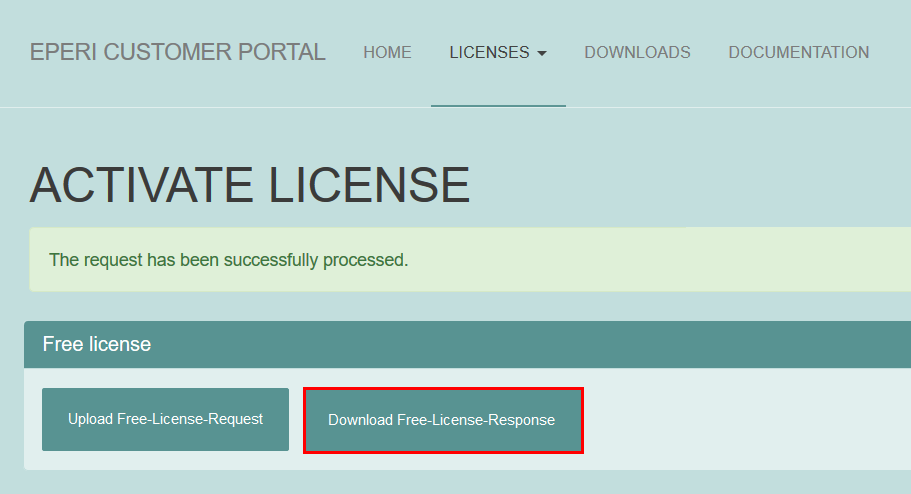The width and height of the screenshot is (911, 494).
Task: Open the DOWNLOADS page
Action: pyautogui.click(x=637, y=52)
